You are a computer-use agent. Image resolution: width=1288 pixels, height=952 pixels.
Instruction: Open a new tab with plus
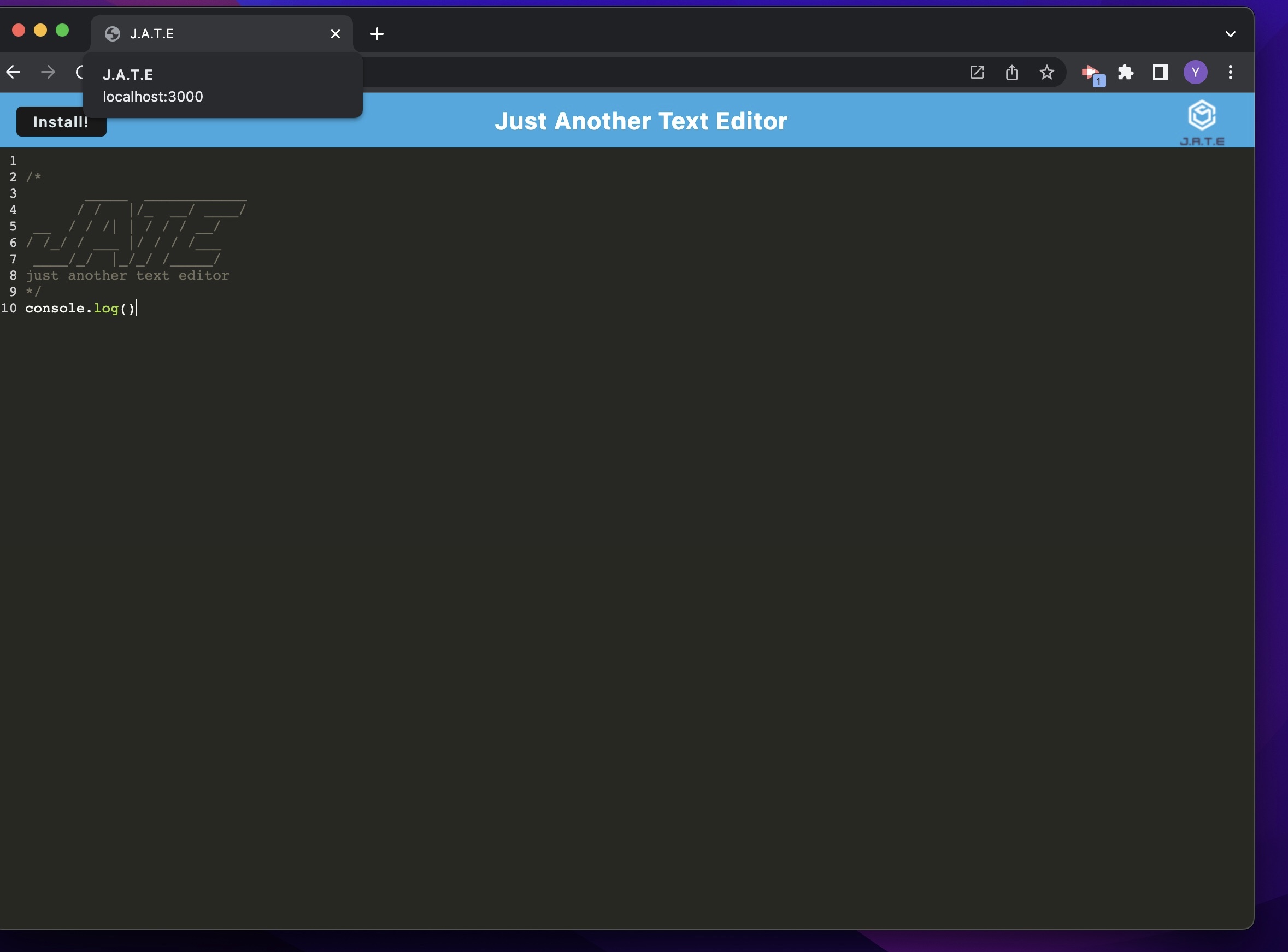[377, 34]
